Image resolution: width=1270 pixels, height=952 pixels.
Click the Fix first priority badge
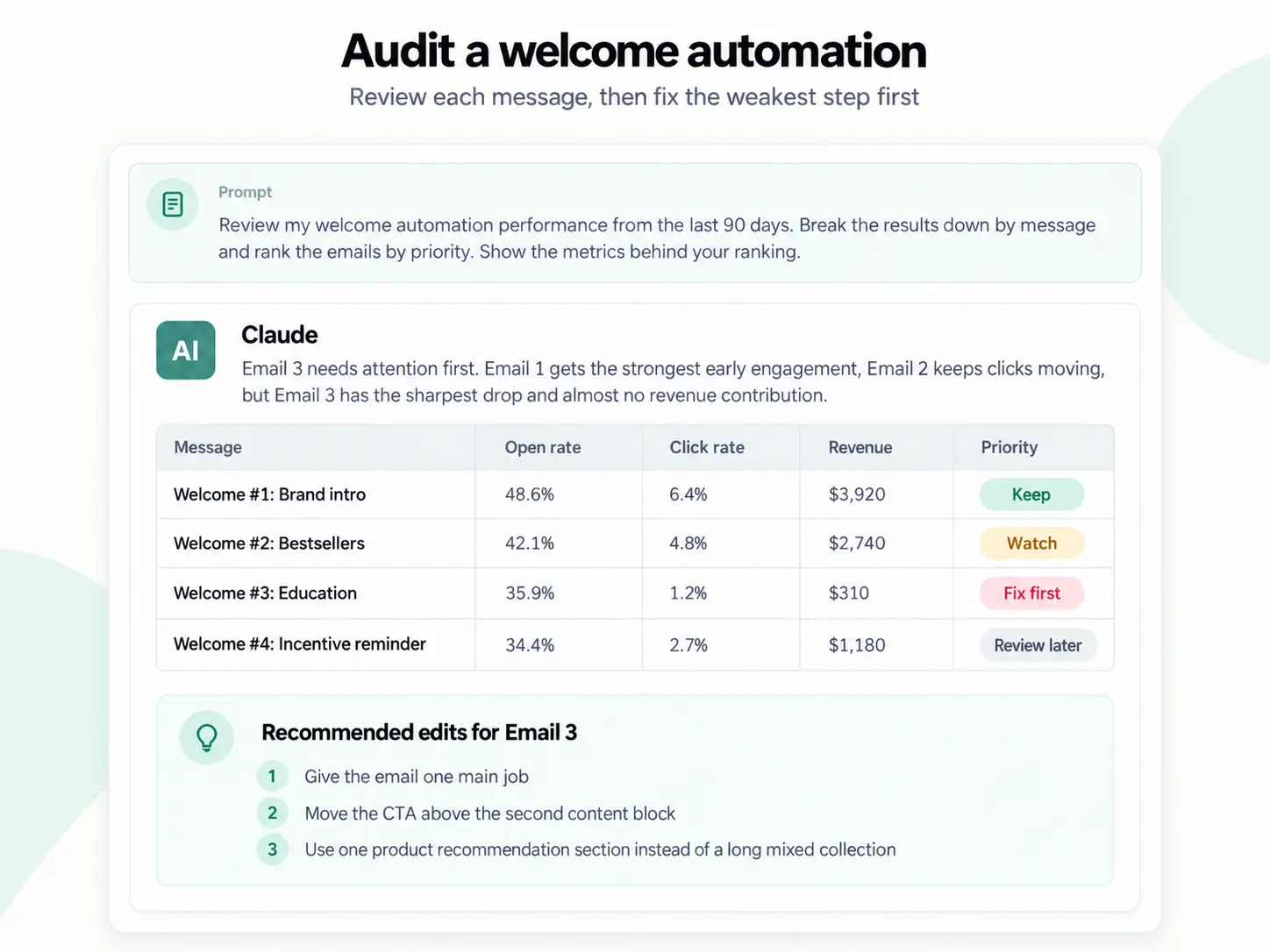coord(1031,593)
